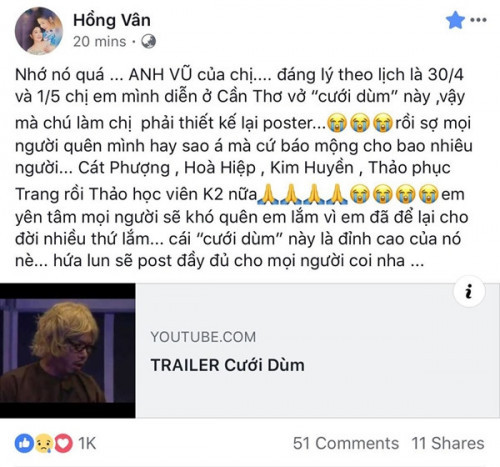Click the public globe privacy icon
This screenshot has width=500, height=467.
click(x=148, y=42)
